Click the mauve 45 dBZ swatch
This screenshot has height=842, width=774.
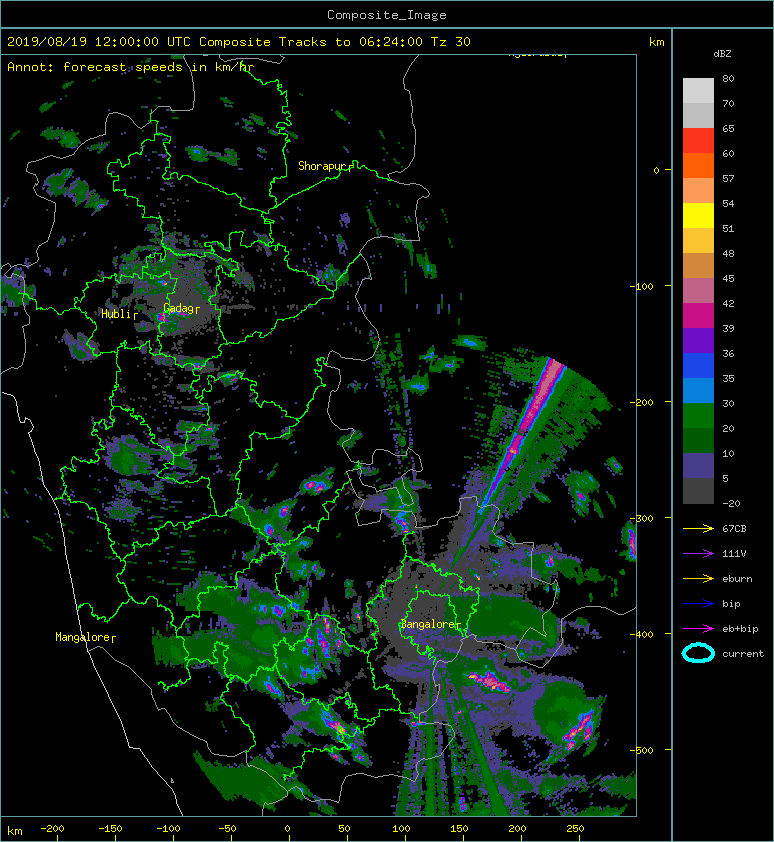pyautogui.click(x=698, y=290)
